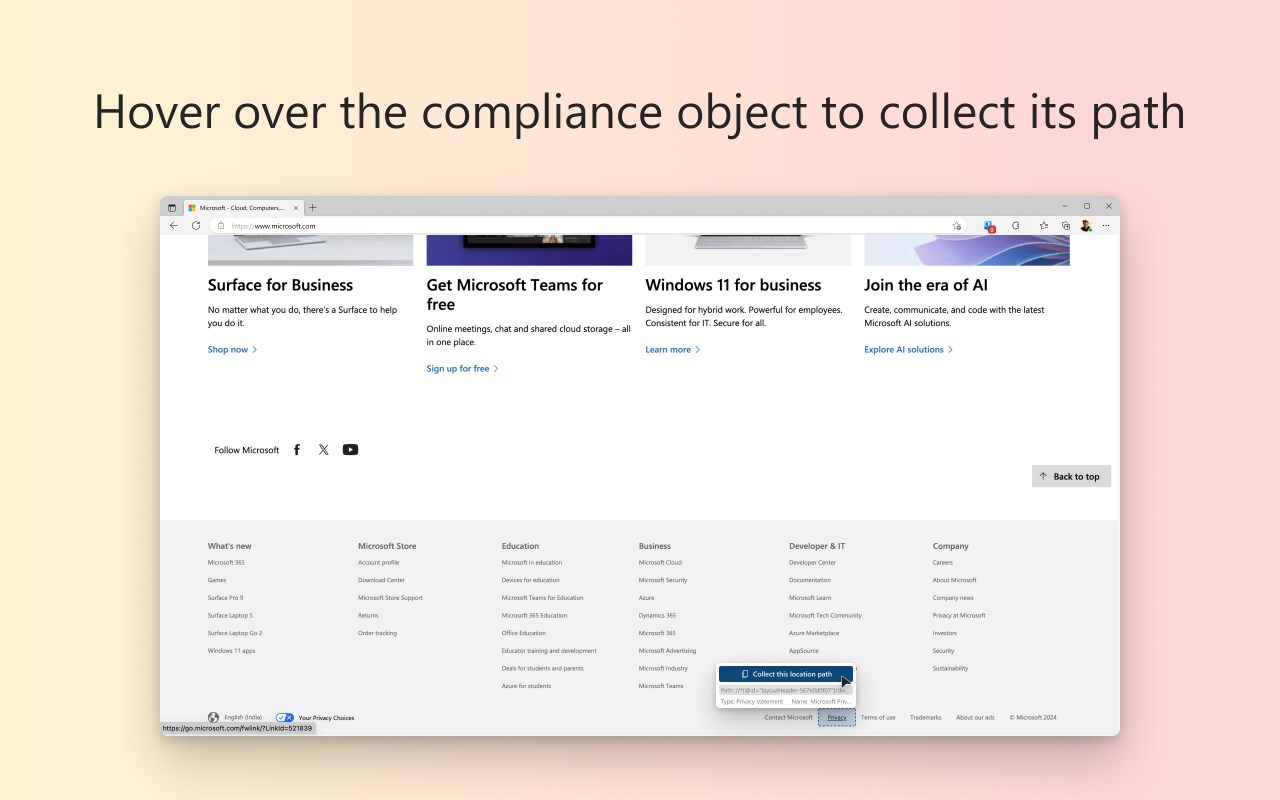Add this page to favorites
Image resolution: width=1280 pixels, height=800 pixels.
tap(957, 226)
